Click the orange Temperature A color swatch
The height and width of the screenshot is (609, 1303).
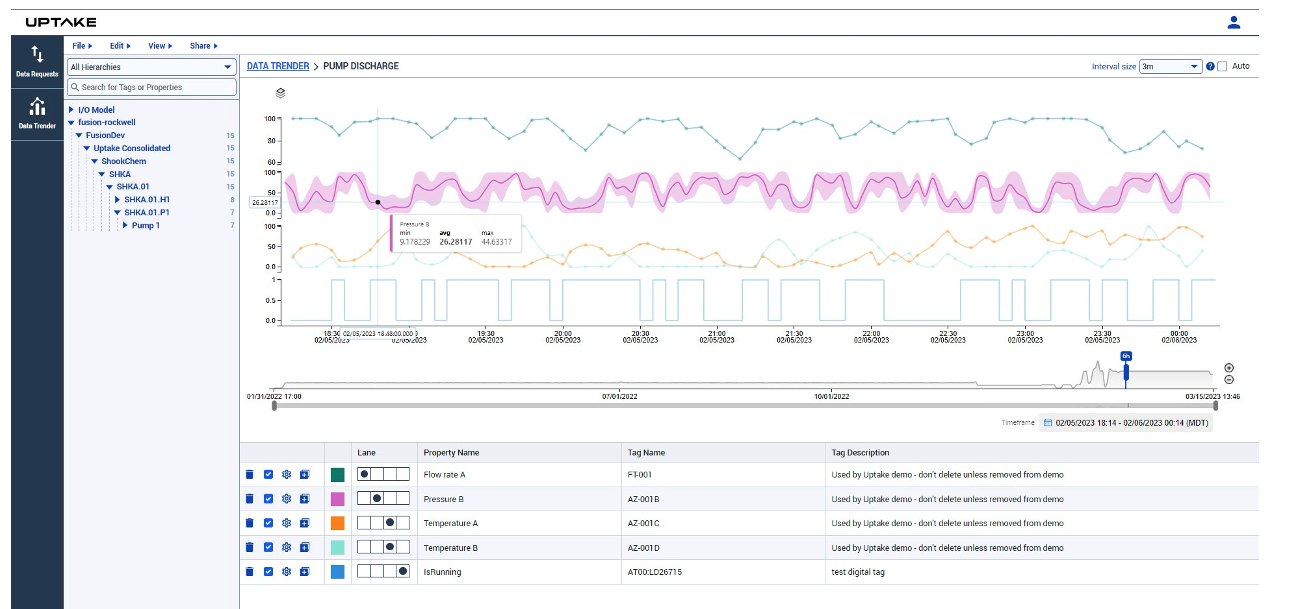338,523
